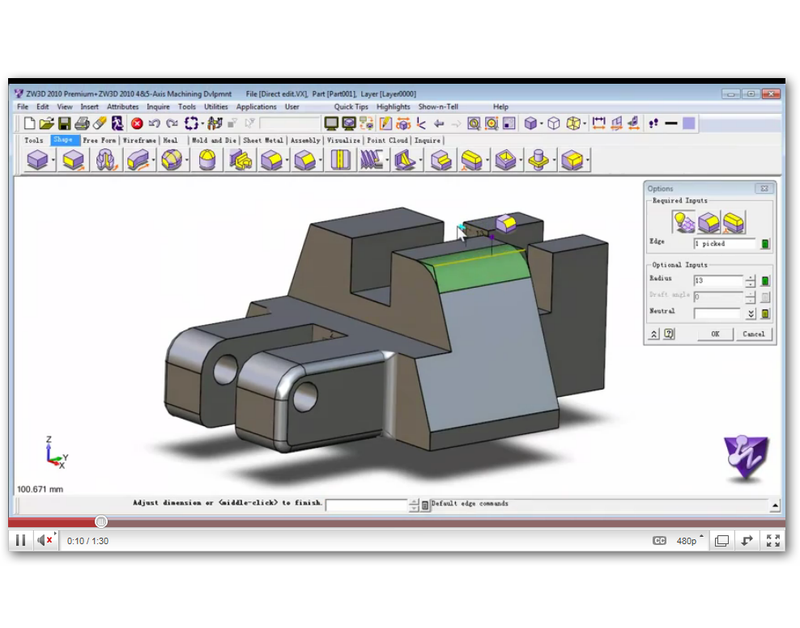
Task: Print using the printer toolbar icon
Action: pos(82,123)
